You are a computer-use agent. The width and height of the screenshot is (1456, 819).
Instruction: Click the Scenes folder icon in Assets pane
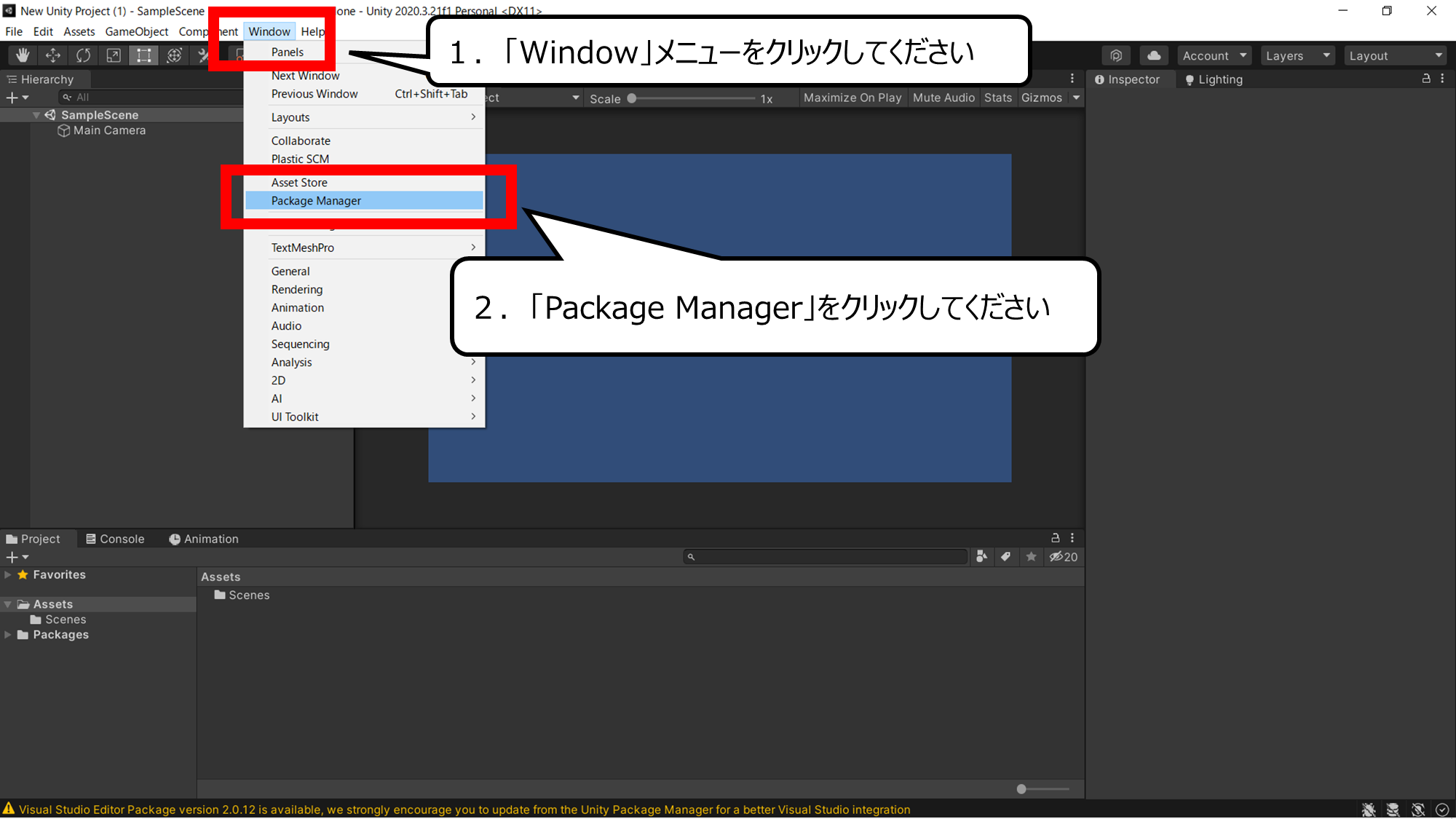click(x=220, y=595)
